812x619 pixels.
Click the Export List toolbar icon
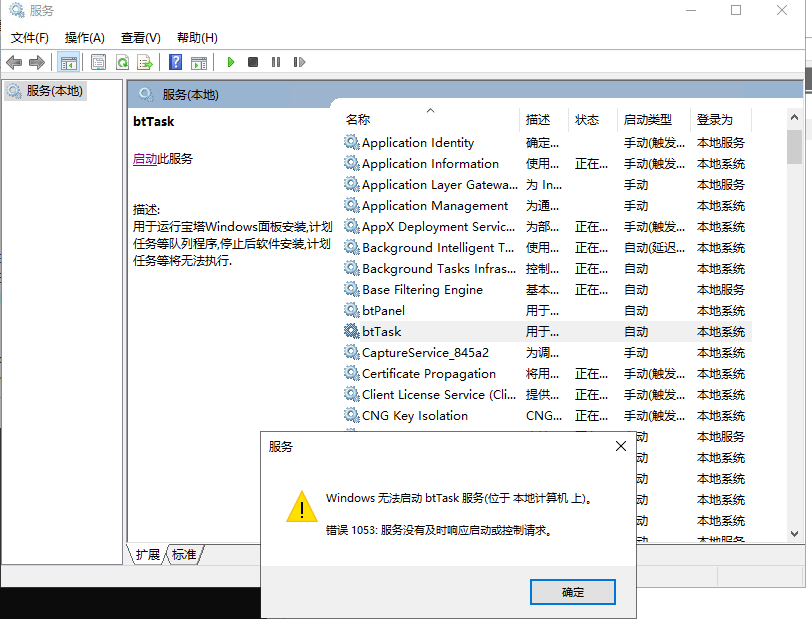(145, 63)
